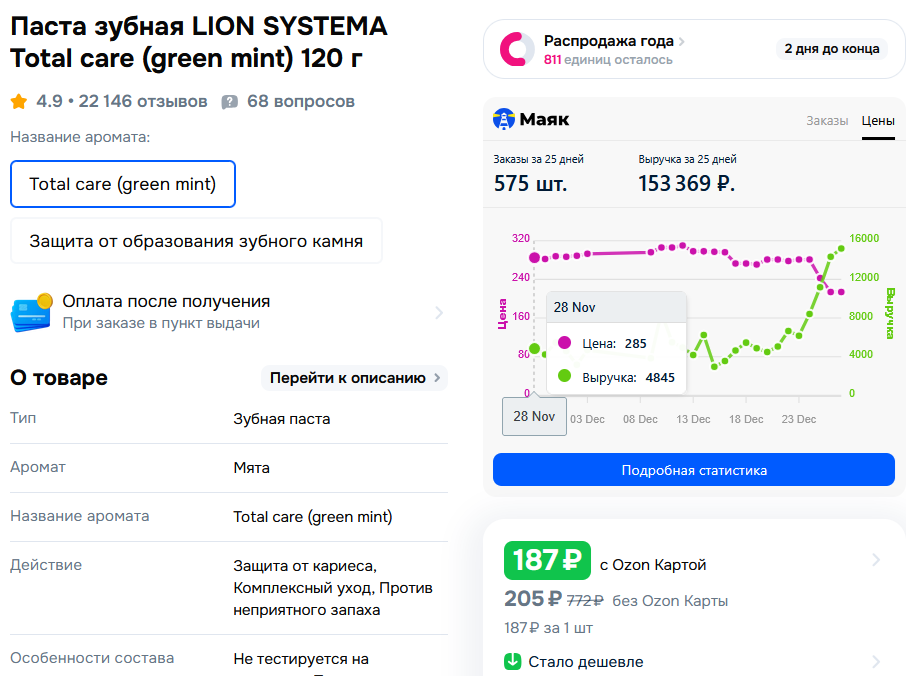906x676 pixels.
Task: Click the yellow rating star icon
Action: click(x=19, y=101)
